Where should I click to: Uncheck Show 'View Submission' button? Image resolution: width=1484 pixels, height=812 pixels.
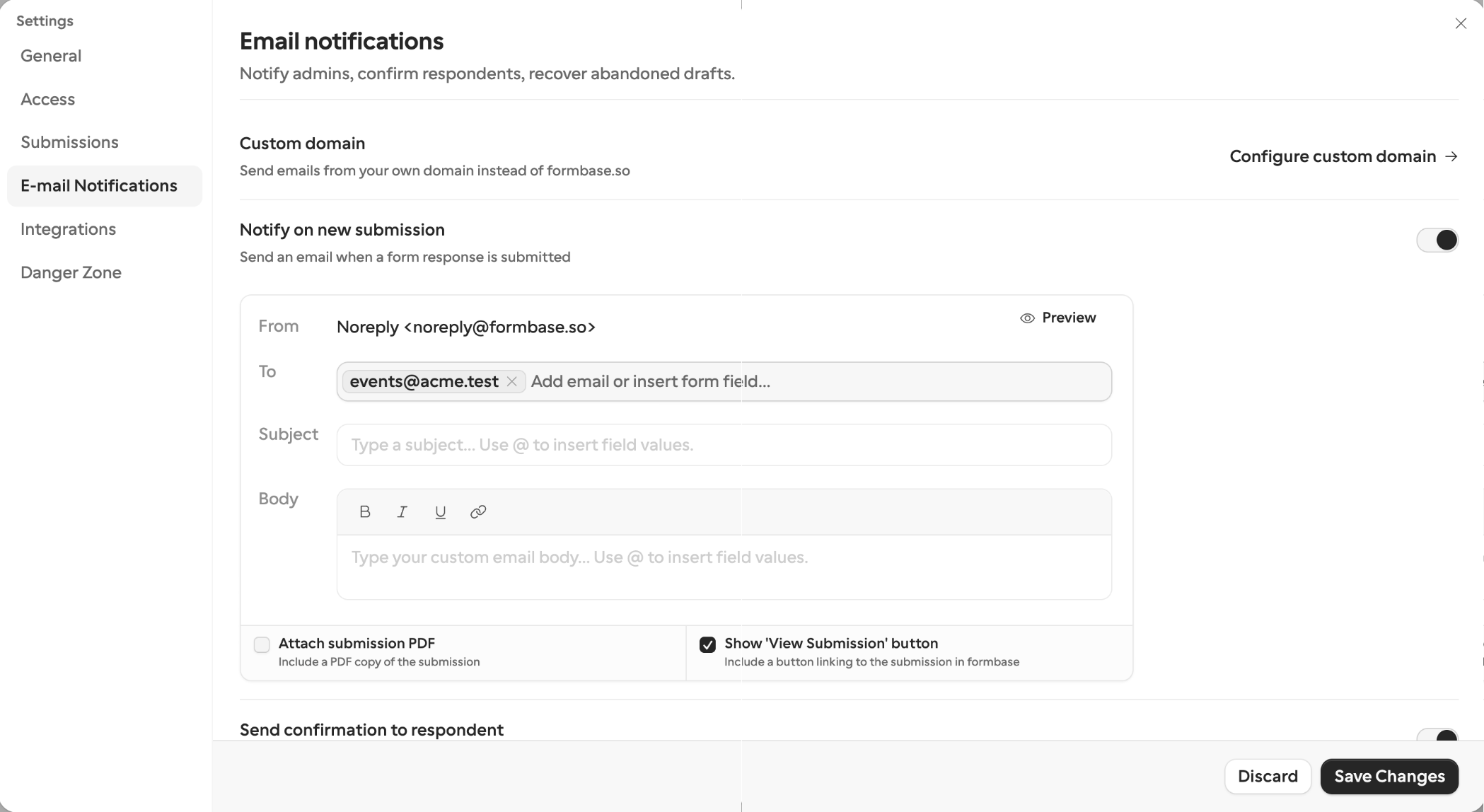(x=707, y=644)
